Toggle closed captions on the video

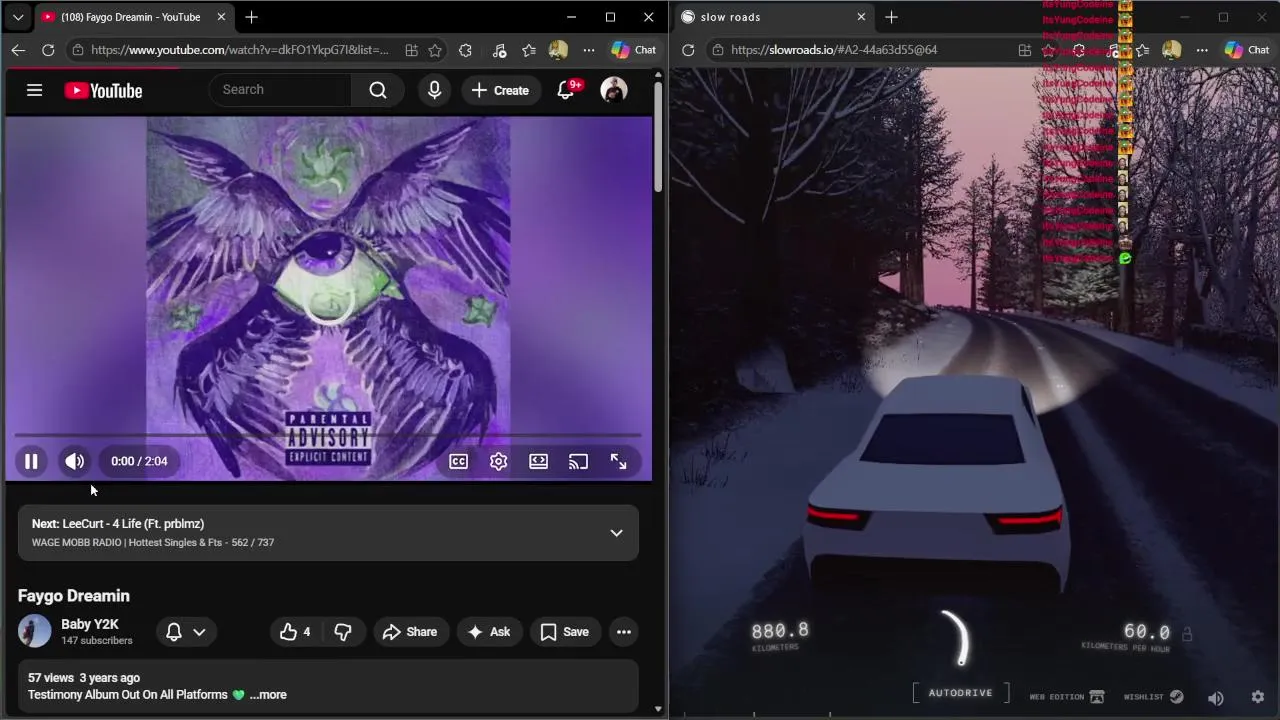click(458, 461)
